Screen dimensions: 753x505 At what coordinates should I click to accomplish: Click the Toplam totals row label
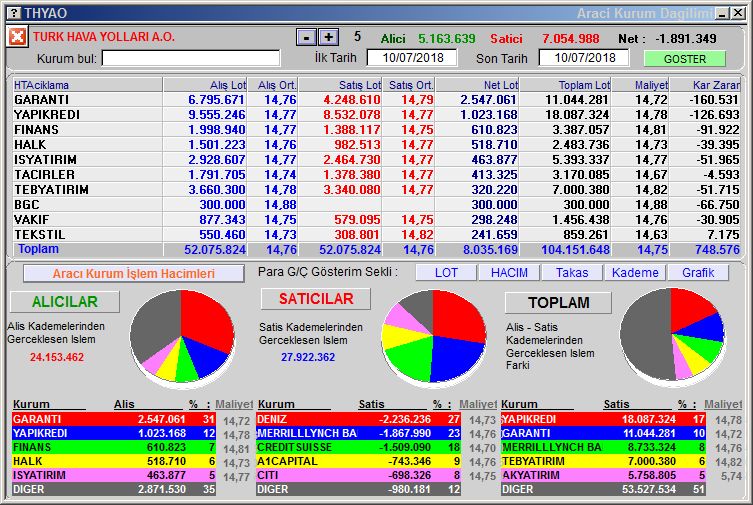click(38, 249)
